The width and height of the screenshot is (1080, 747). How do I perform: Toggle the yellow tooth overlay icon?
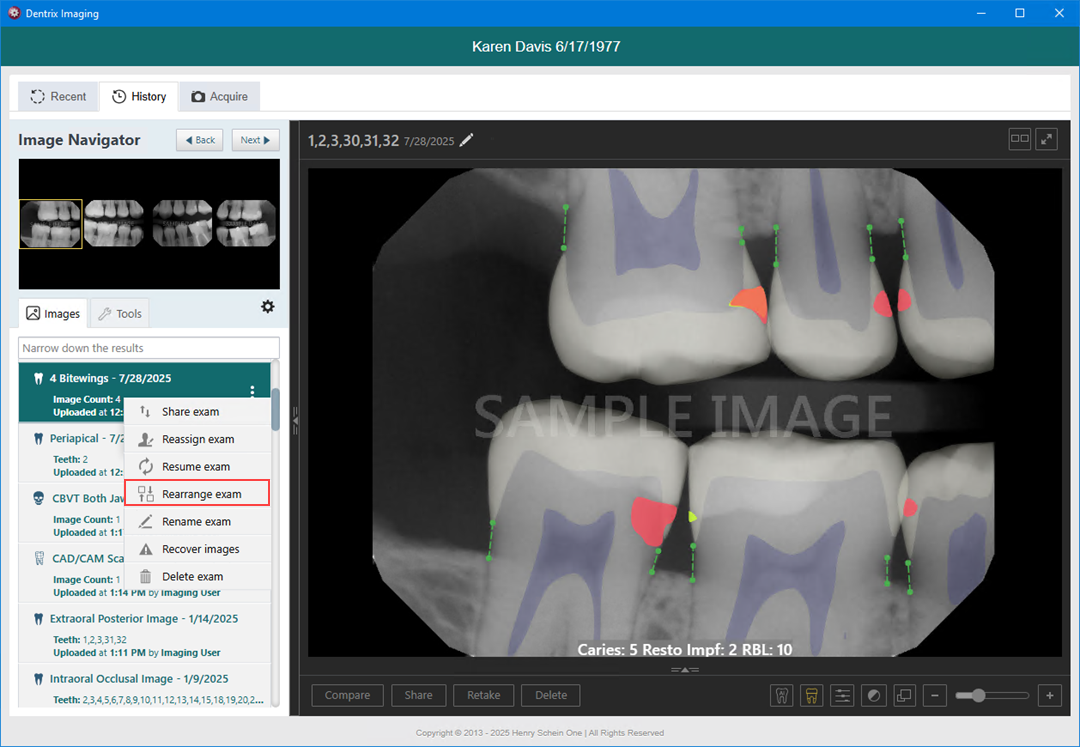(812, 695)
